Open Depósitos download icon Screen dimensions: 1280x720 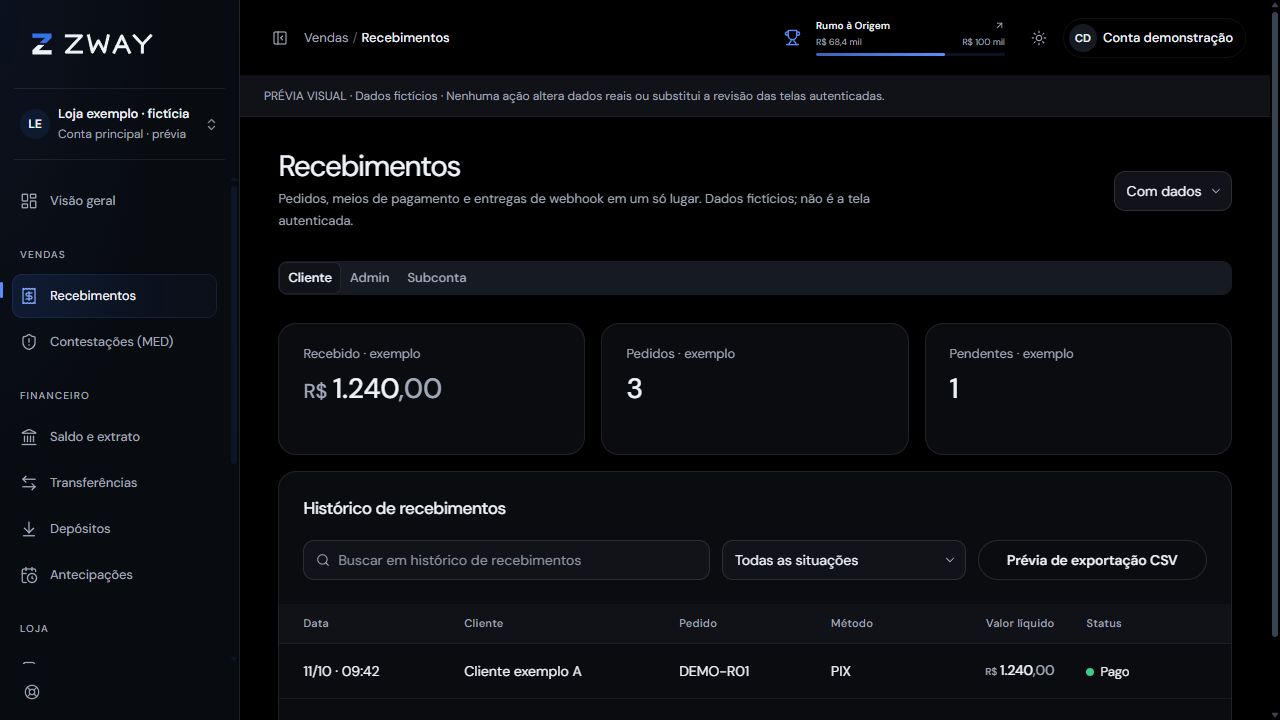(x=29, y=529)
